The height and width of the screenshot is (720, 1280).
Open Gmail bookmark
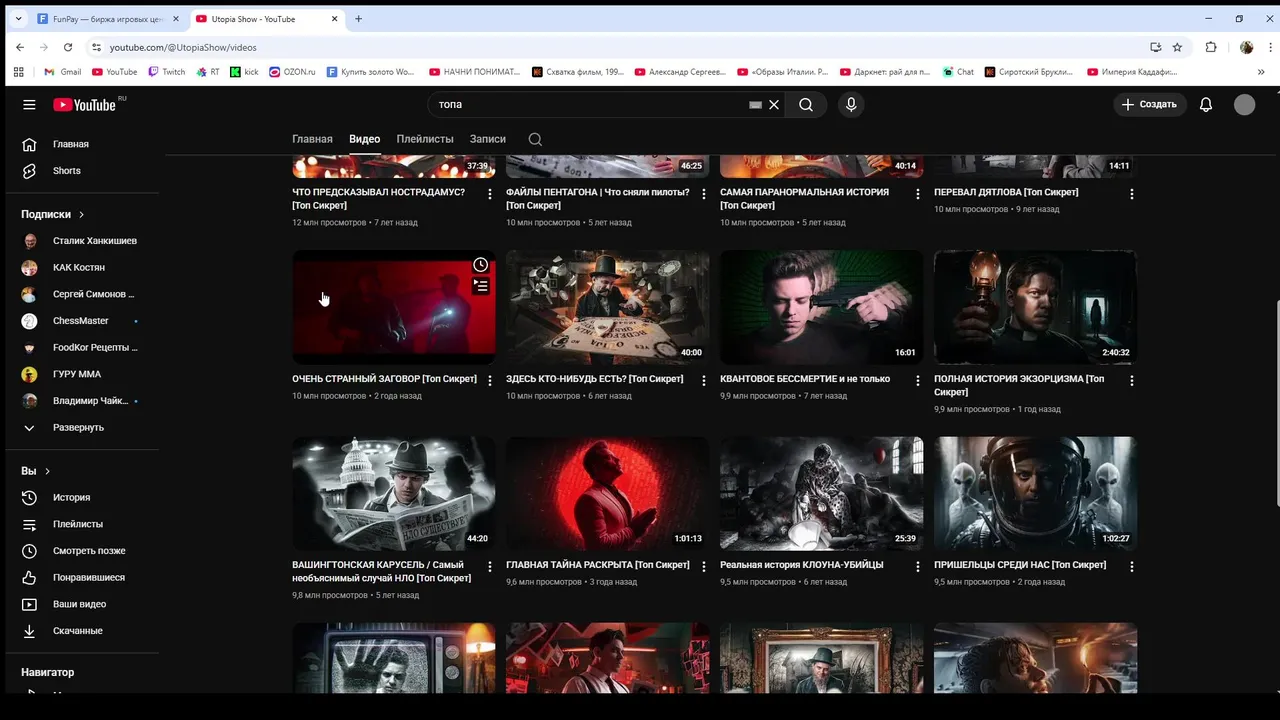(x=63, y=72)
